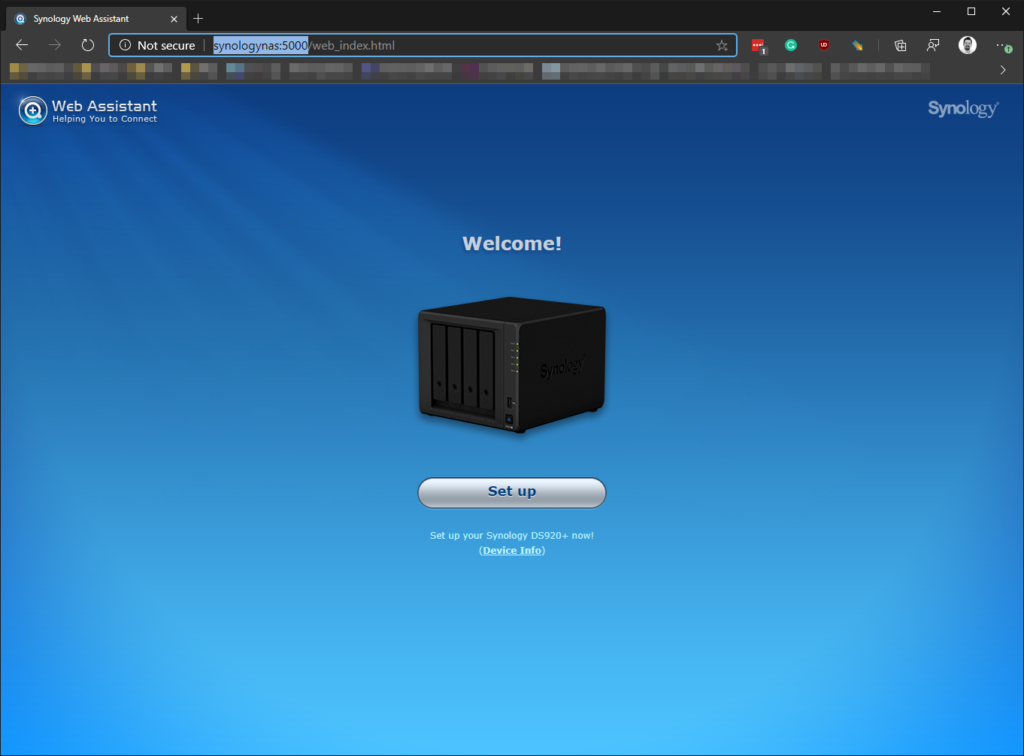Reload the page with refresh icon

pos(88,45)
